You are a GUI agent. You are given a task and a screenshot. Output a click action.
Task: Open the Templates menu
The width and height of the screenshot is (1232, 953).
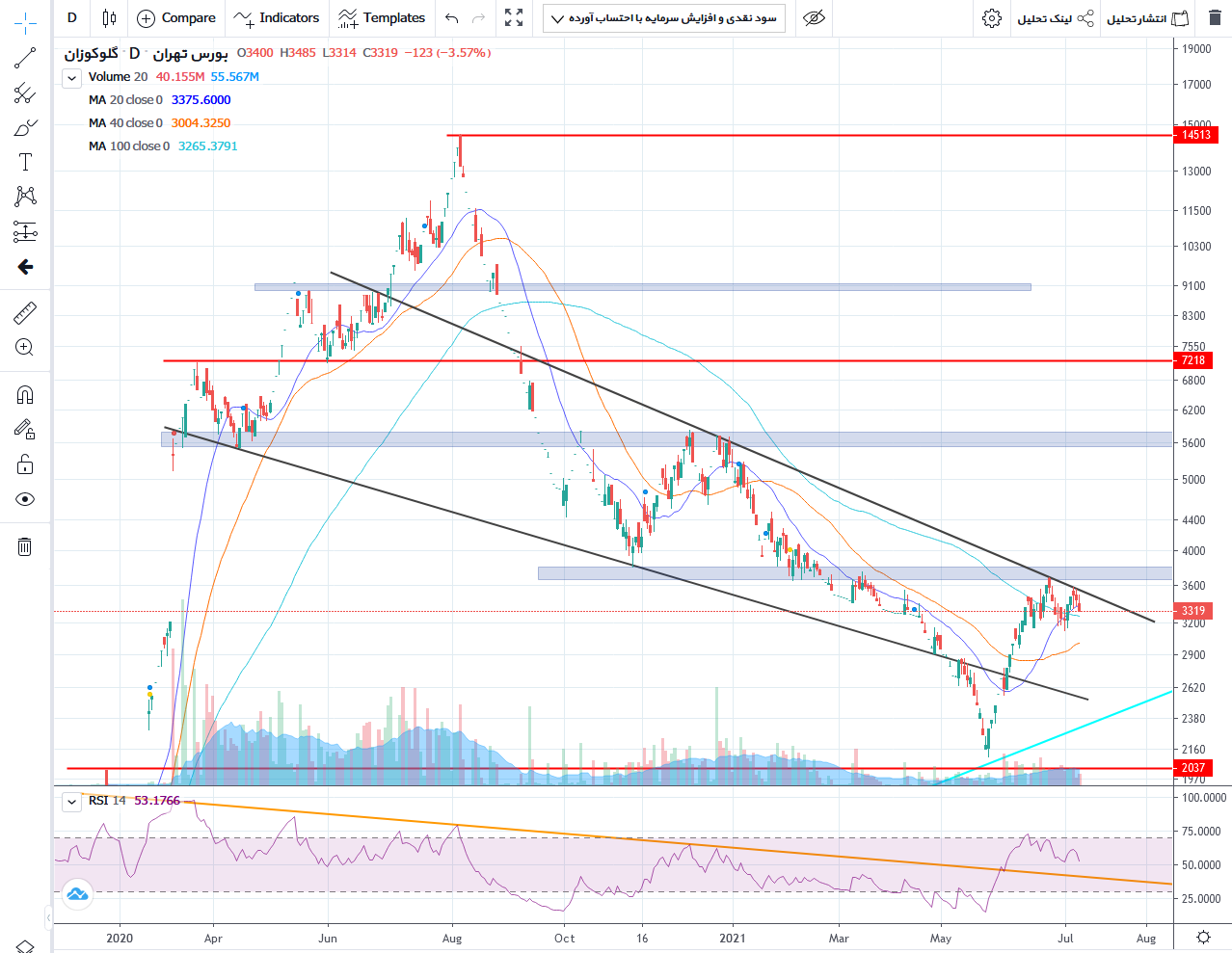382,18
